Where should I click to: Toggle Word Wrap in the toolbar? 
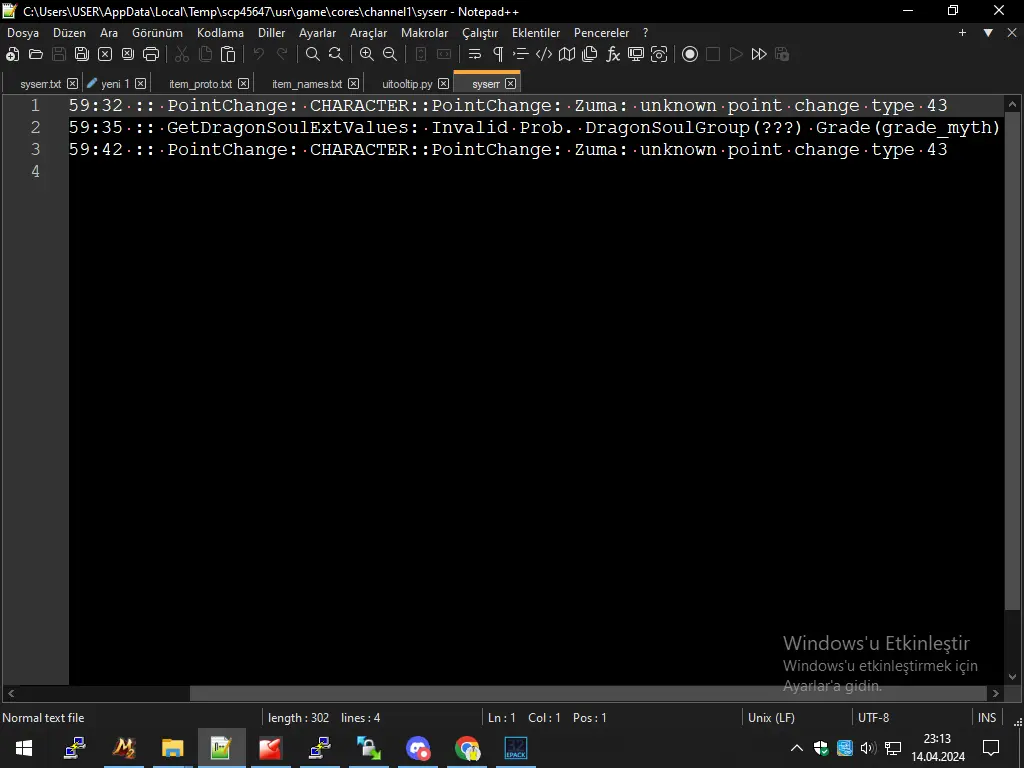tap(475, 54)
